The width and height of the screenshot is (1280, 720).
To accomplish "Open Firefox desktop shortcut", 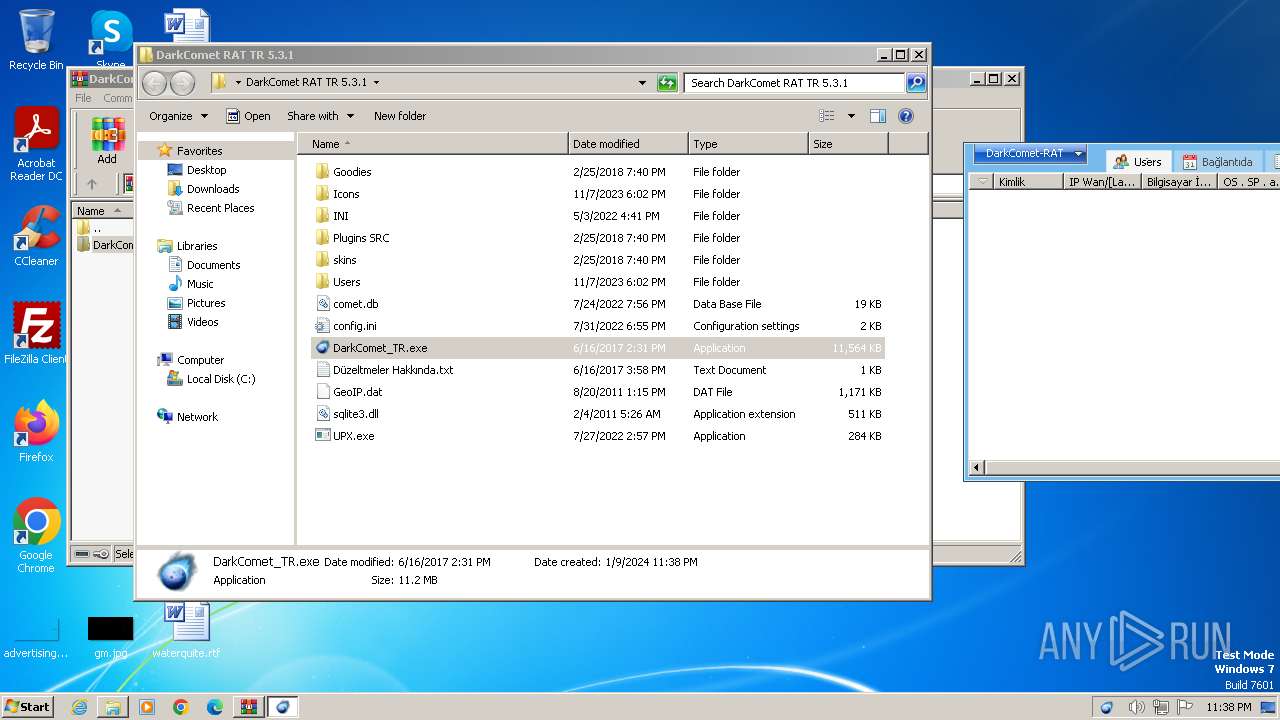I will (36, 432).
